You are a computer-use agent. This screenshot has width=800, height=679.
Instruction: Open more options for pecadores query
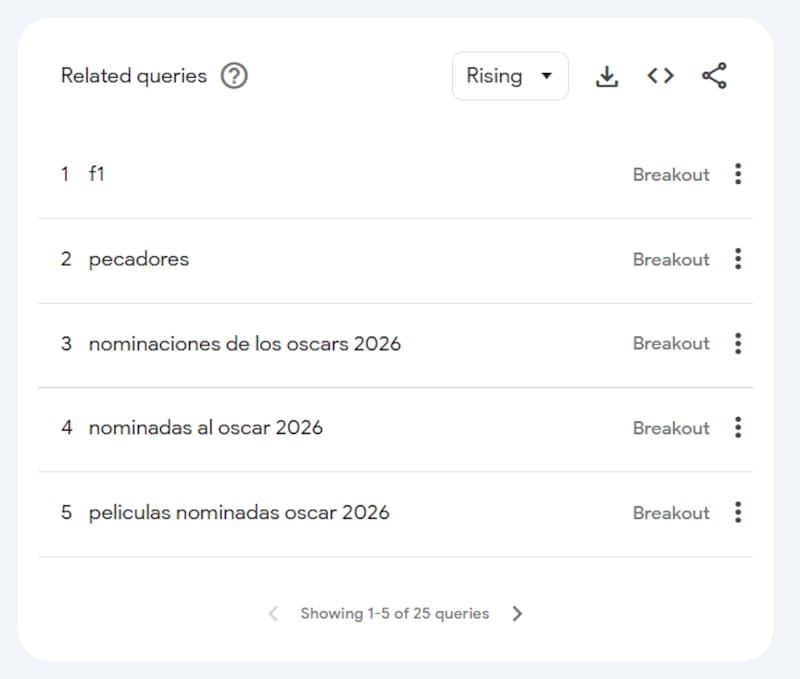pyautogui.click(x=738, y=259)
